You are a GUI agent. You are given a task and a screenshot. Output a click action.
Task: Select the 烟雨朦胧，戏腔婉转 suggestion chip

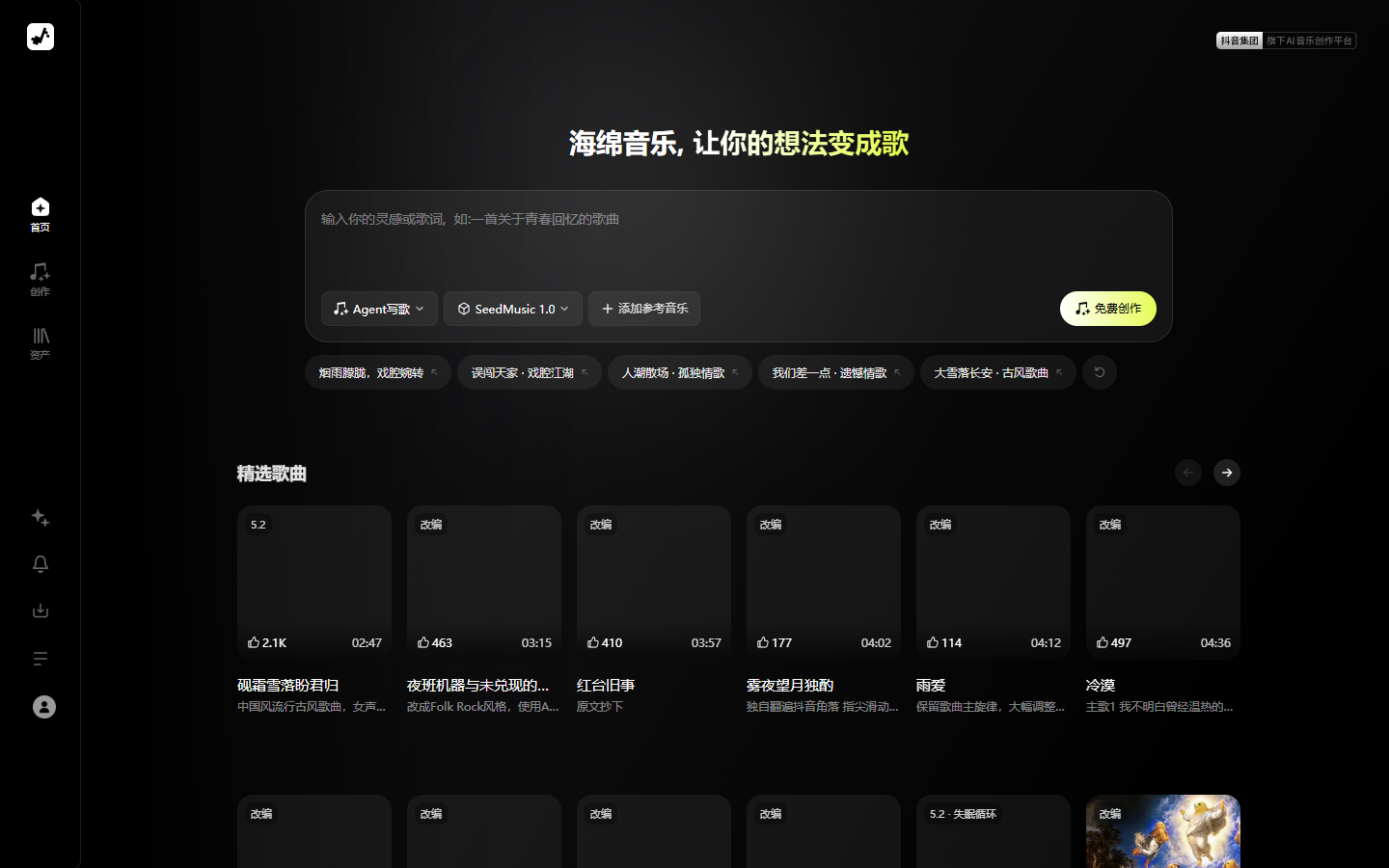point(378,372)
